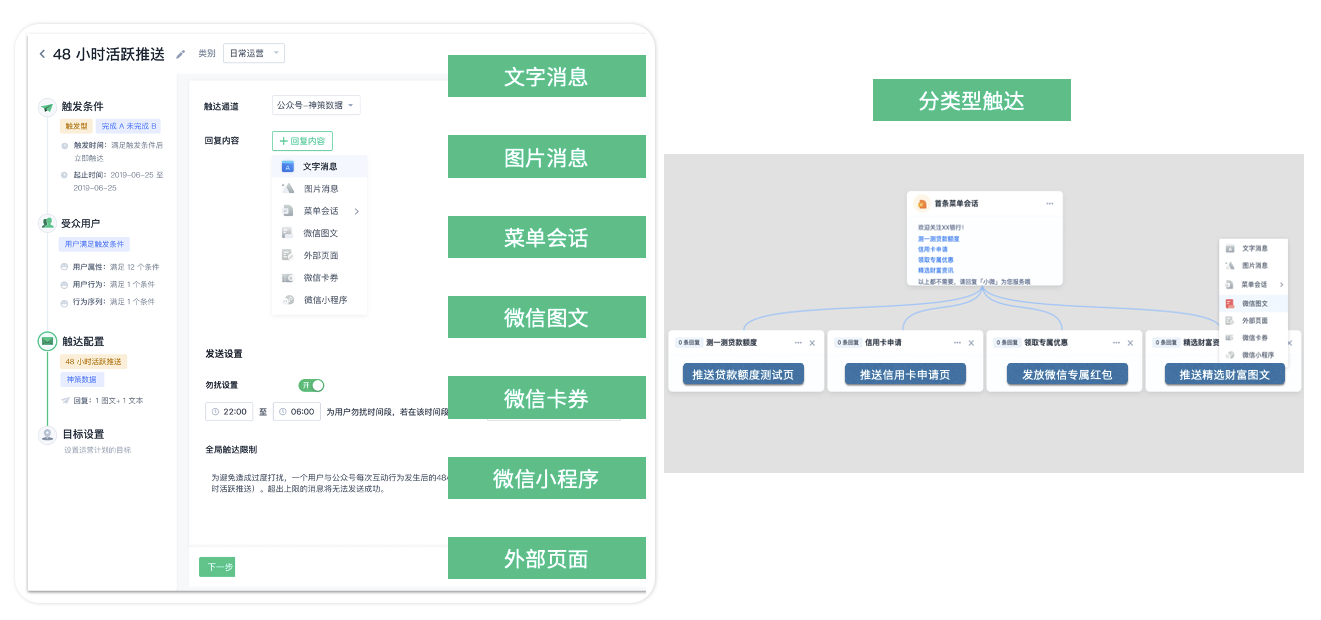Click the green 下一步 button
This screenshot has width=1321, height=620.
217,567
